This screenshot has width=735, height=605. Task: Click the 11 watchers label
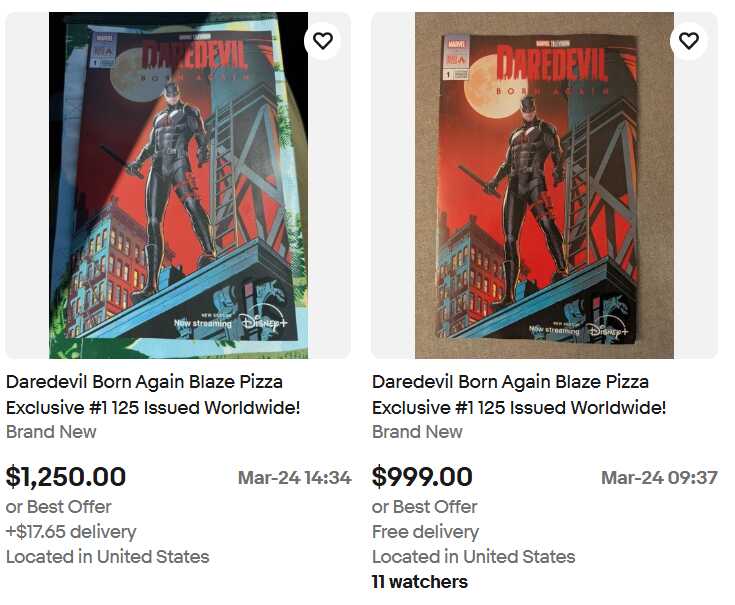[x=419, y=582]
